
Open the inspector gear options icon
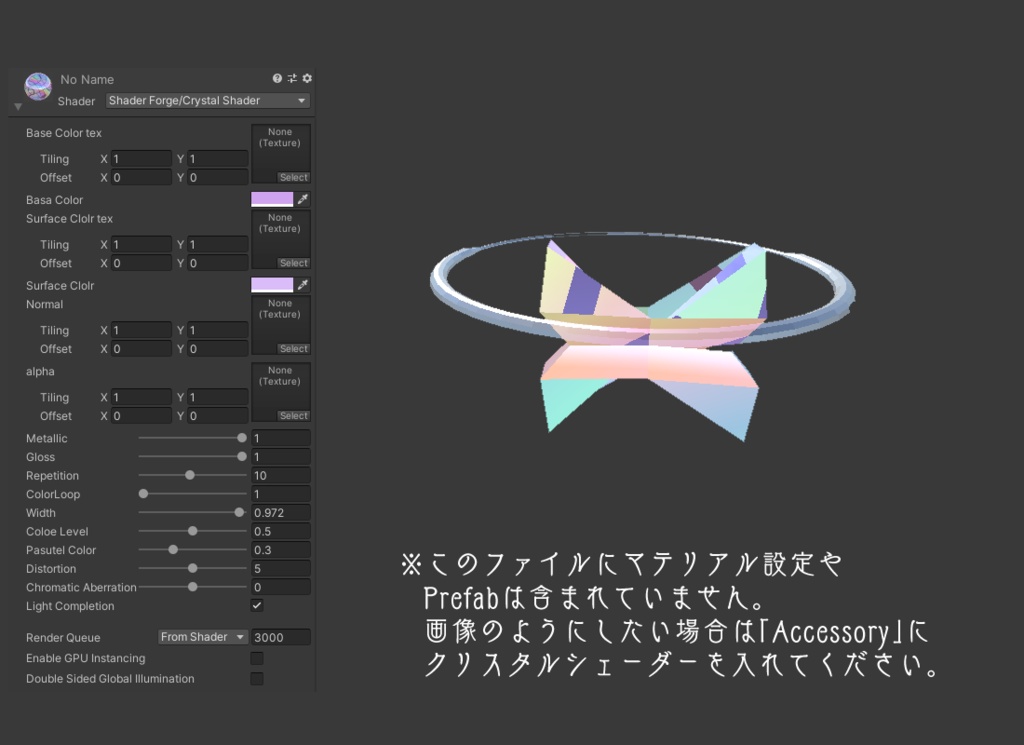306,78
